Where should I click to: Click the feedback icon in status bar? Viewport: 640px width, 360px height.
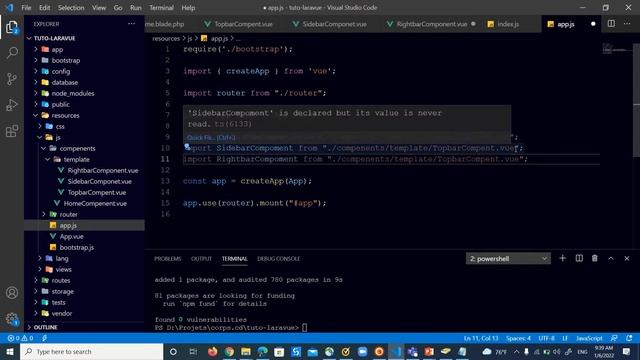(614, 338)
